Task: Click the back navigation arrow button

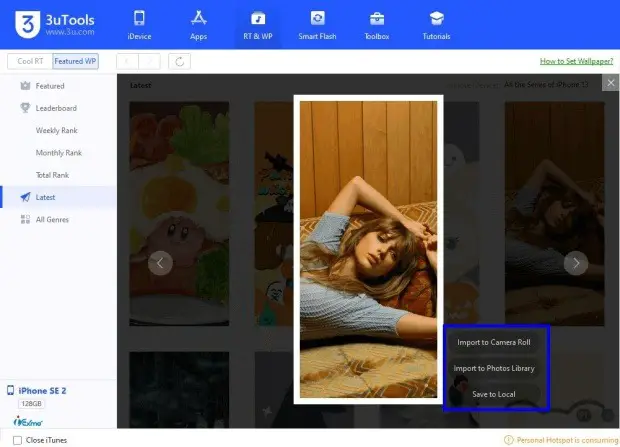Action: pos(127,61)
